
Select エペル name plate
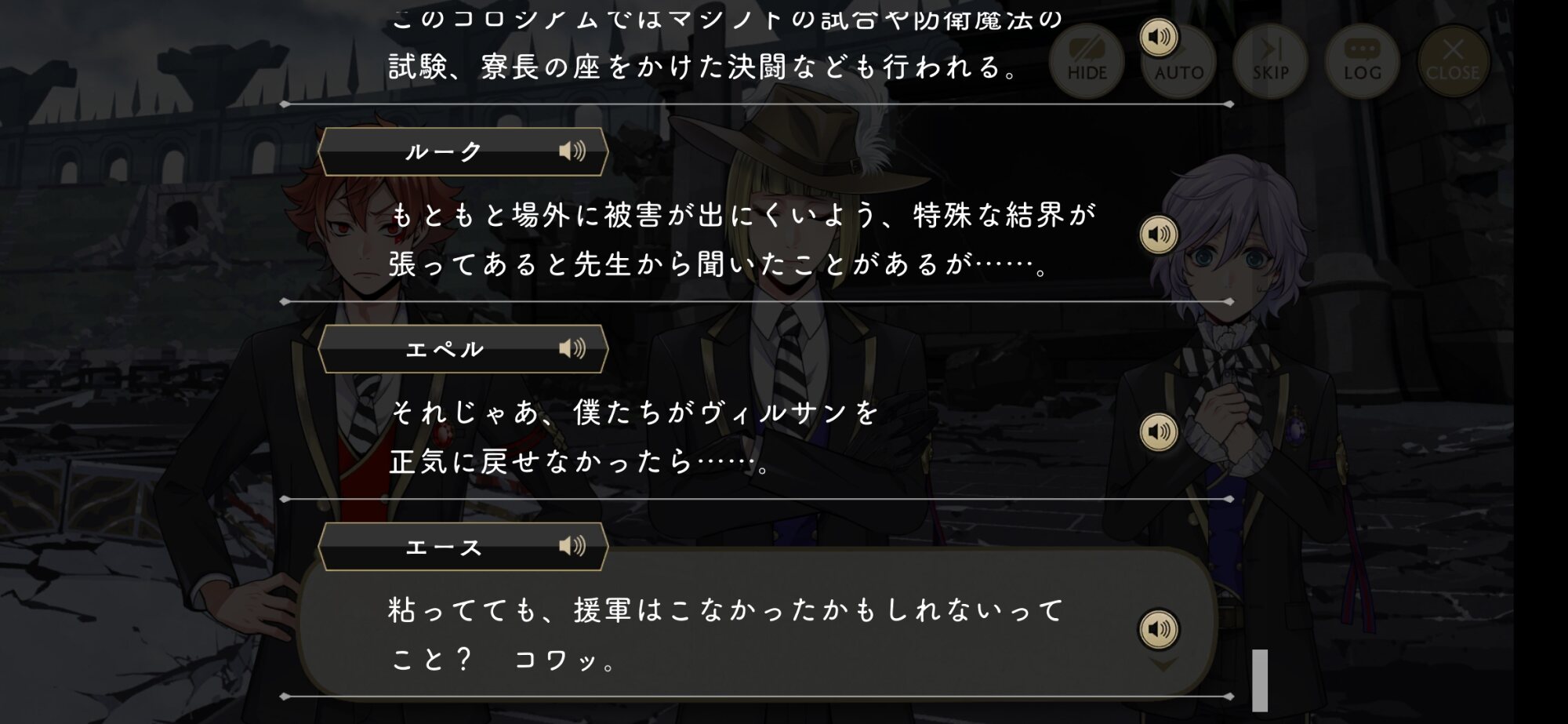[x=463, y=349]
